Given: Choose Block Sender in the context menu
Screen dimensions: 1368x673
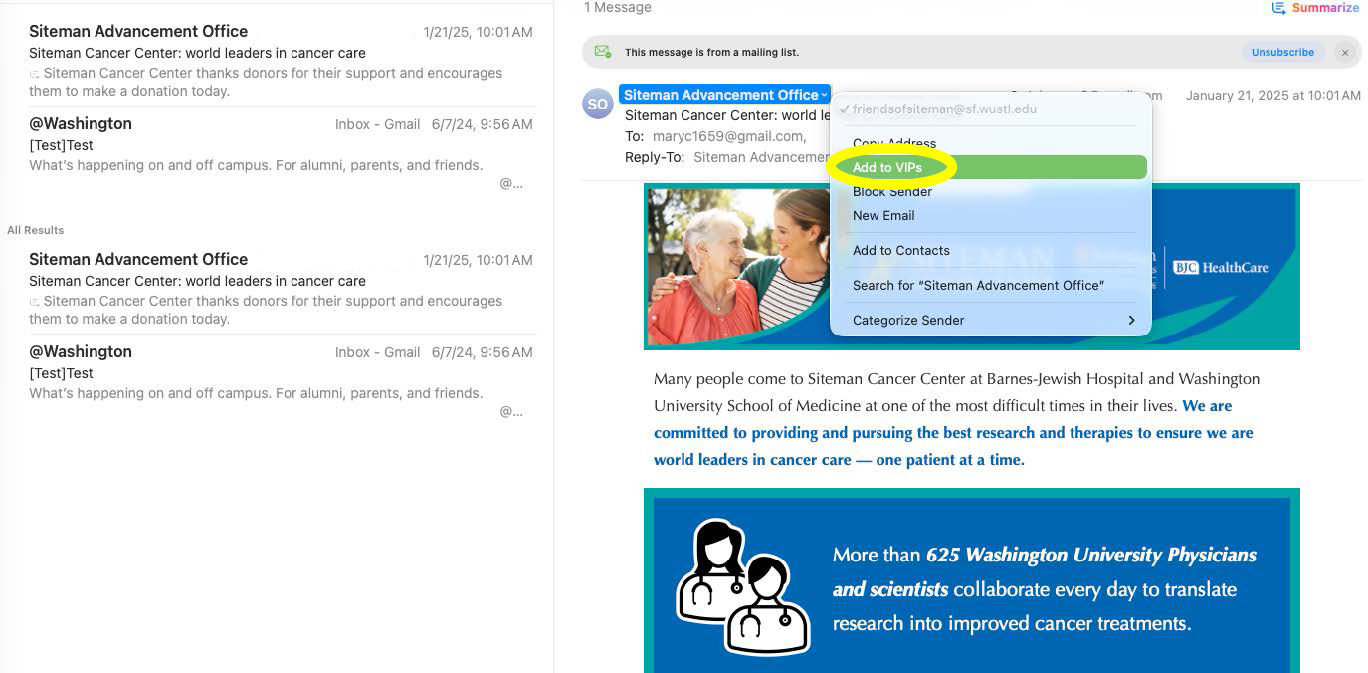Looking at the screenshot, I should coord(891,192).
